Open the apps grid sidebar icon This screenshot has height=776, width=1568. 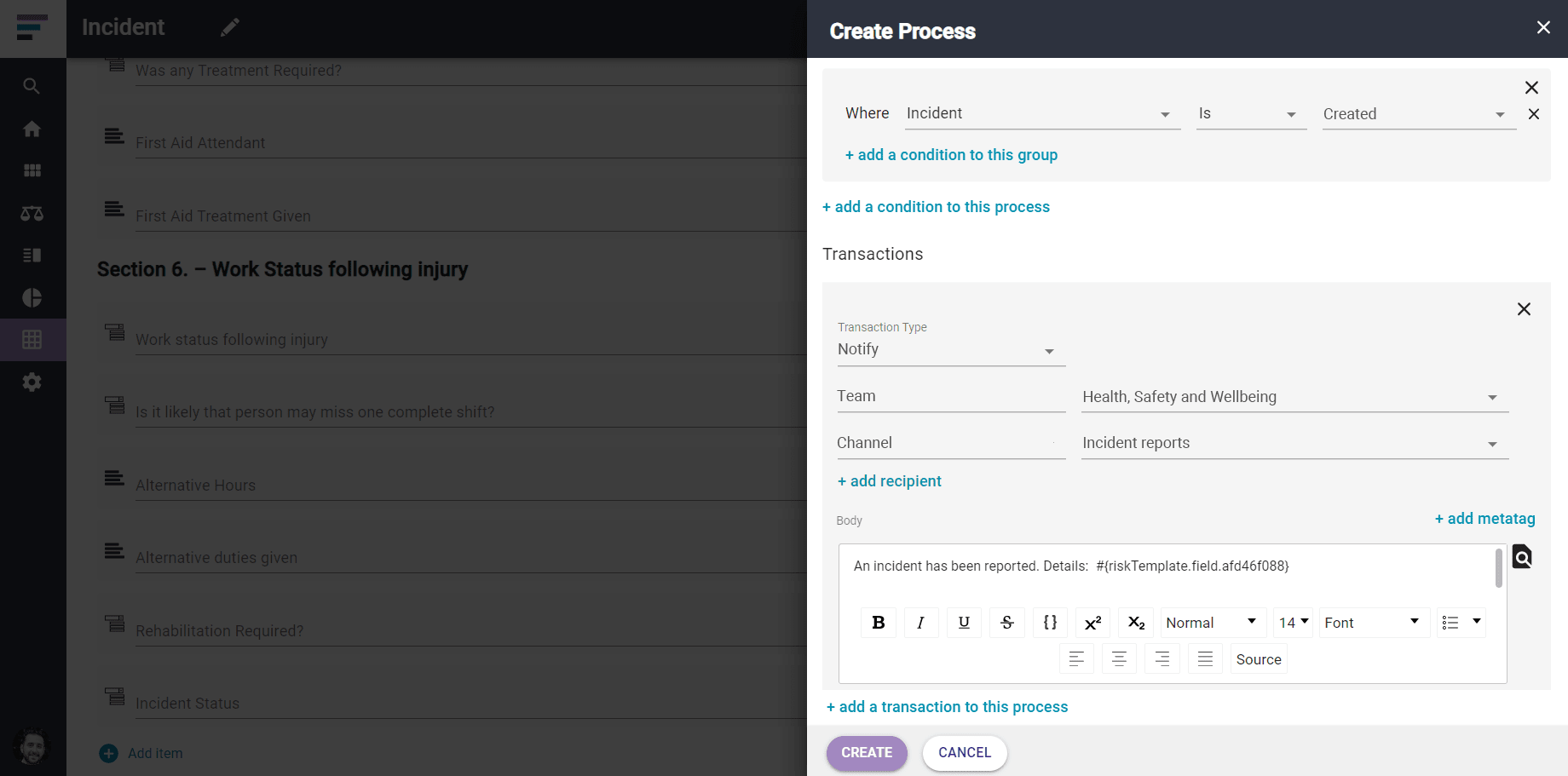click(x=32, y=170)
